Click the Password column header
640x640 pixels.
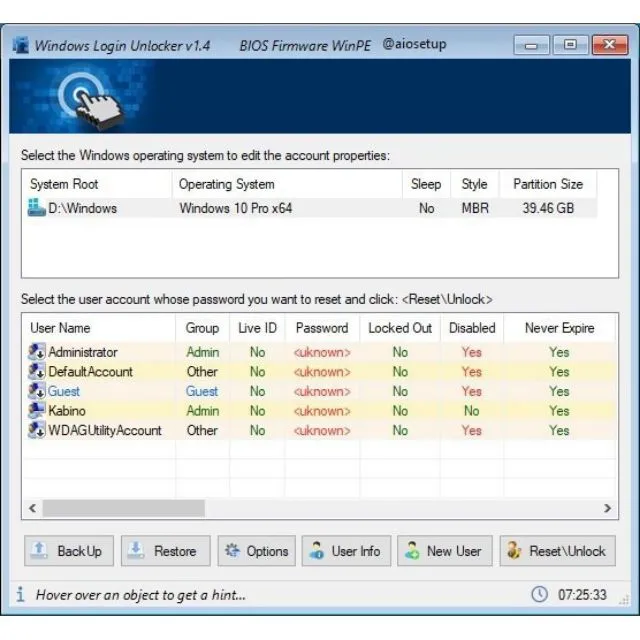(x=322, y=328)
